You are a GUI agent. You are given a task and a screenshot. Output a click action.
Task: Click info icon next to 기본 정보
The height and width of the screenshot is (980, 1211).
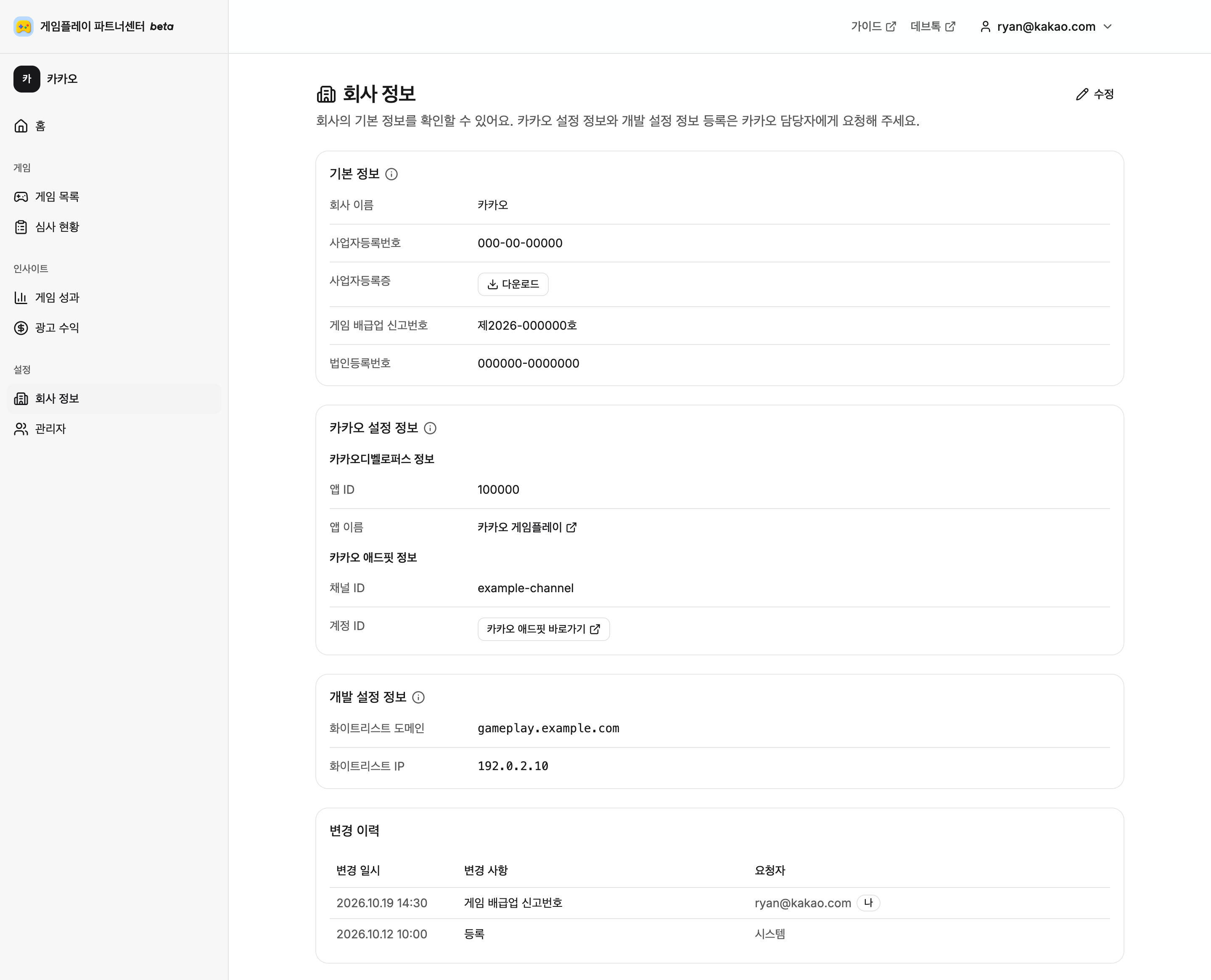click(391, 174)
